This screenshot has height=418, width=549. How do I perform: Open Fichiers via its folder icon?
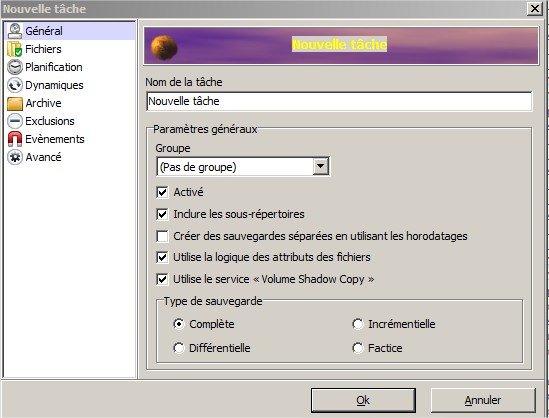tap(15, 49)
